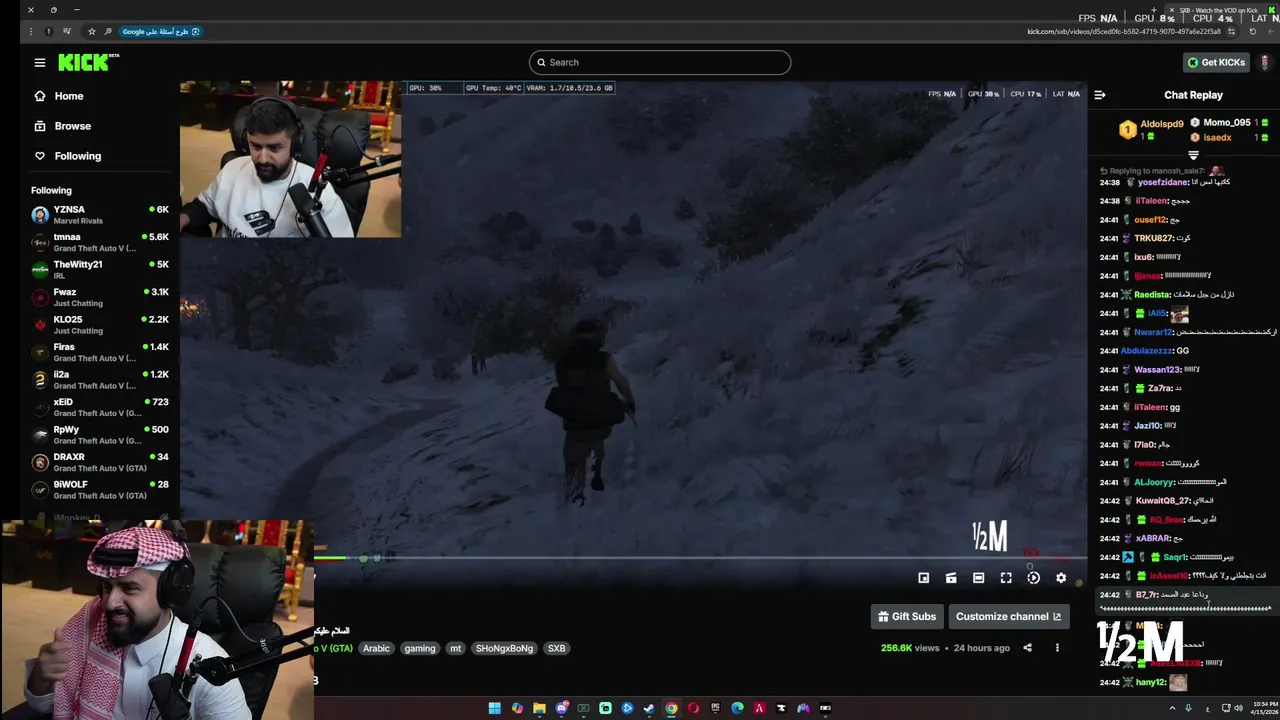This screenshot has height=720, width=1280.
Task: Click username yosefzidane in chat
Action: [1162, 182]
